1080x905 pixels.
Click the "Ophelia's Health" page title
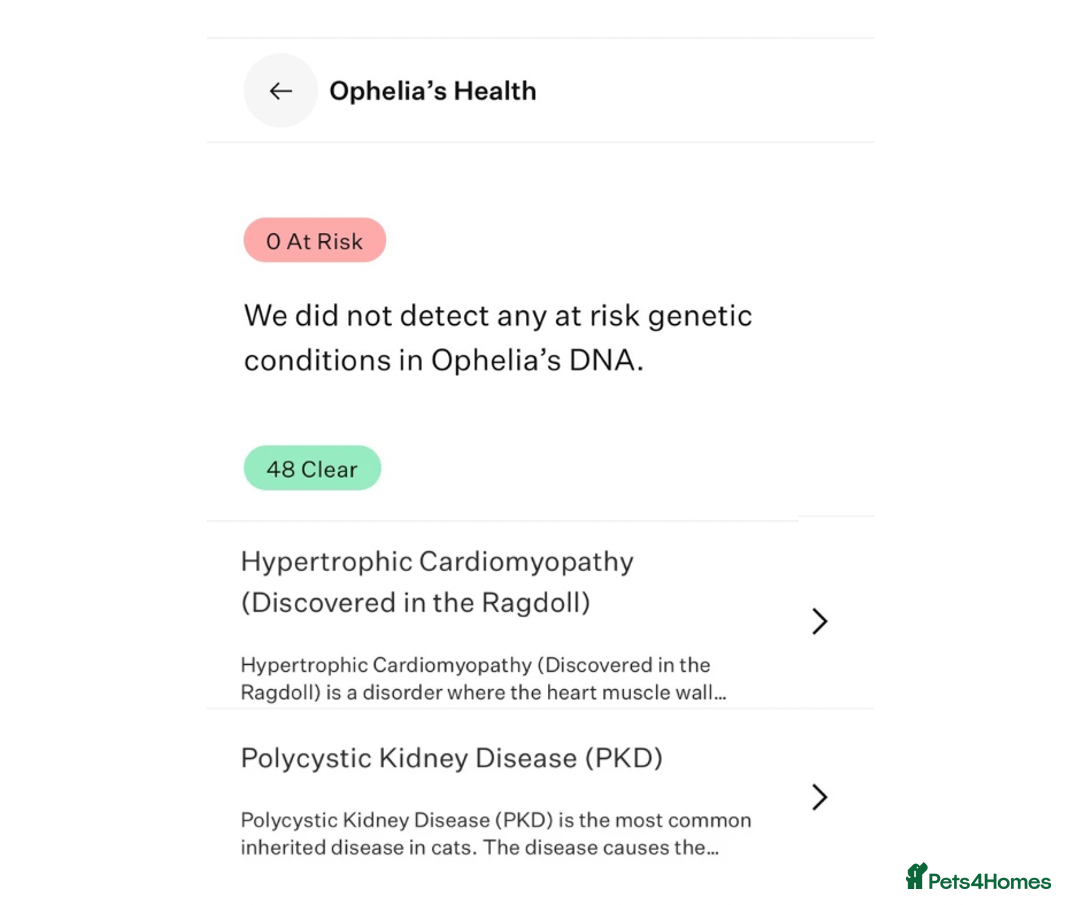(432, 91)
